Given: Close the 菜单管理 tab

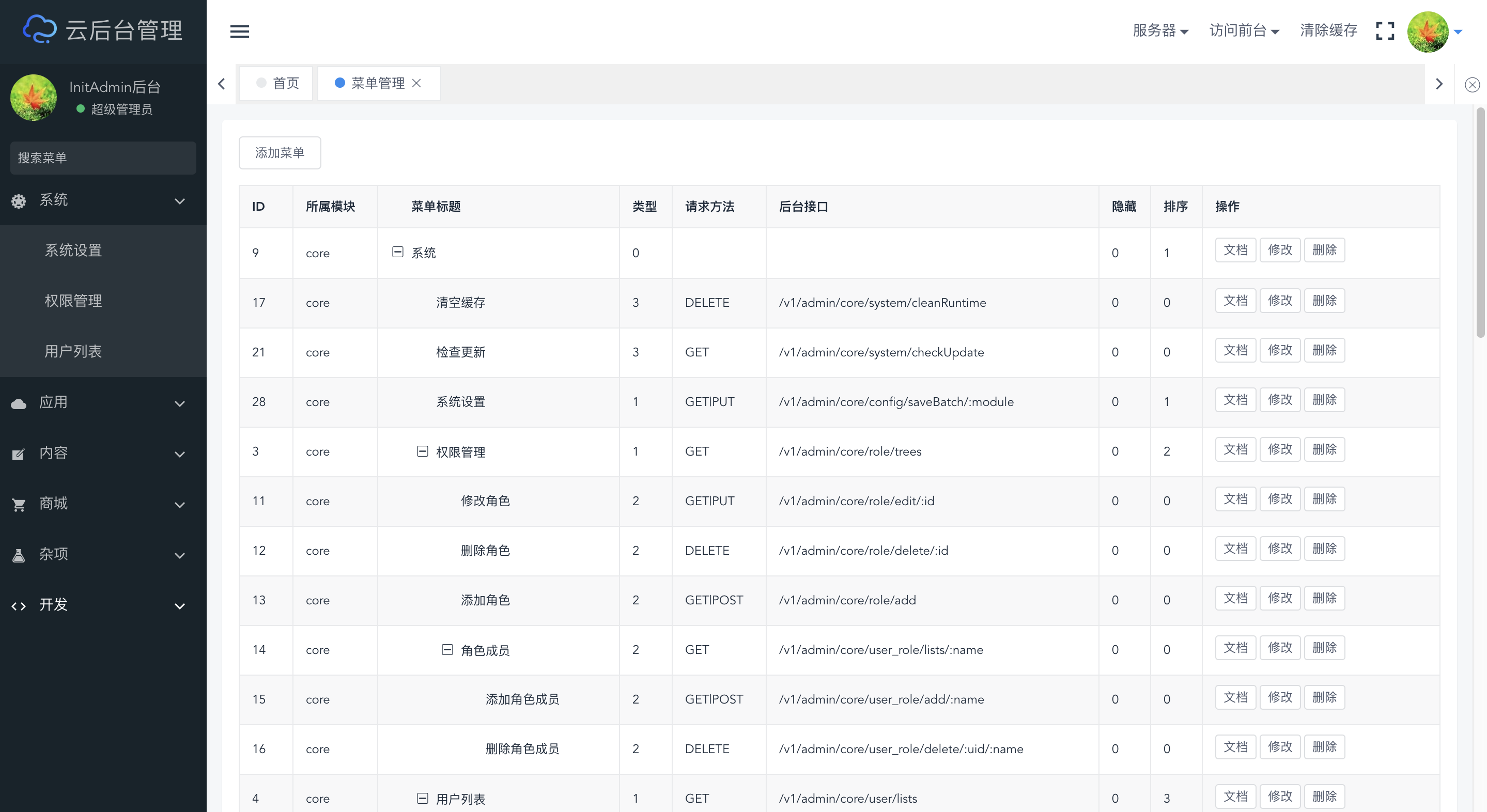Looking at the screenshot, I should click(416, 83).
